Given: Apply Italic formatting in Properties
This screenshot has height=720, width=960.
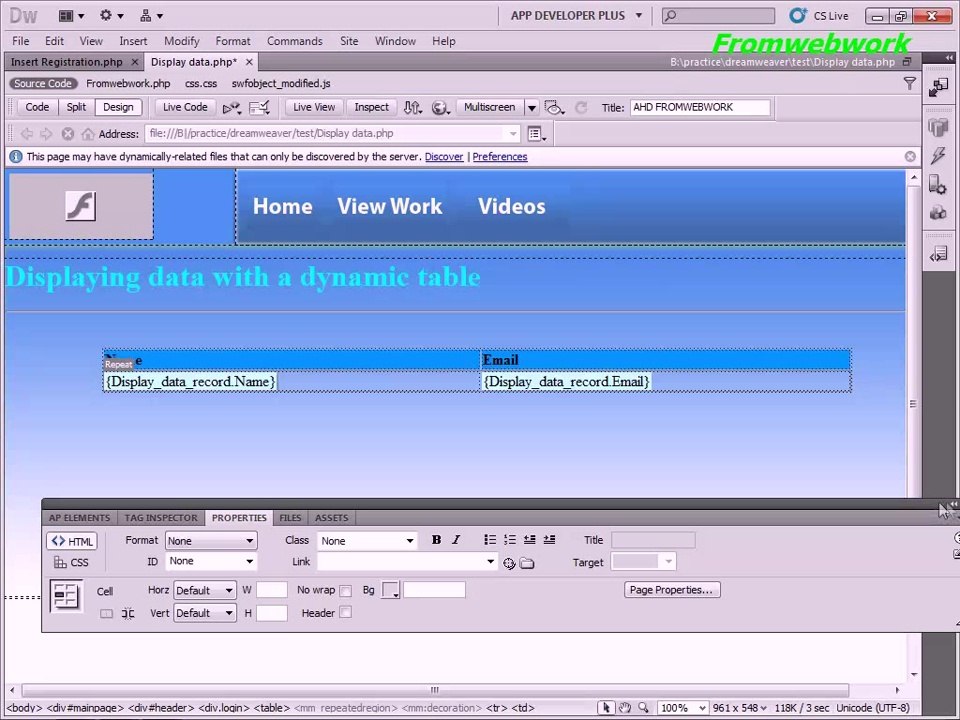Looking at the screenshot, I should click(x=456, y=540).
